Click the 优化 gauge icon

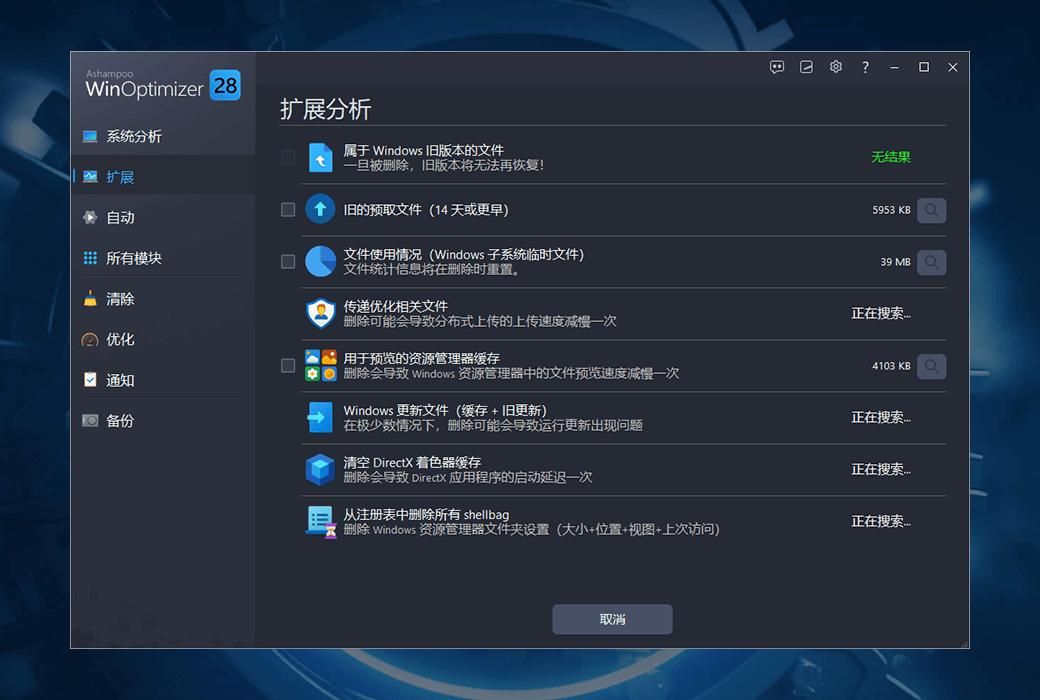(x=90, y=340)
